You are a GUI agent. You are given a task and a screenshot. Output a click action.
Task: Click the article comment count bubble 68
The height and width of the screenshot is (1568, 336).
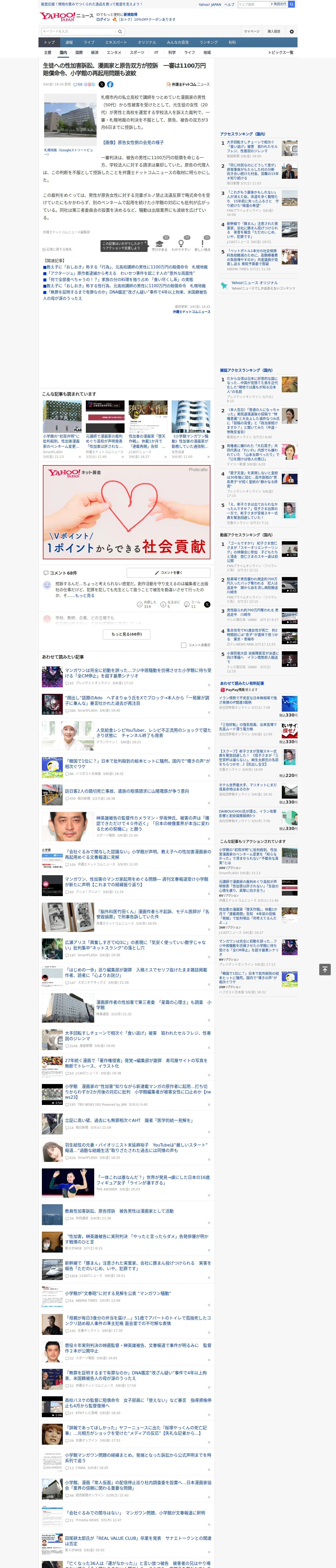[78, 85]
